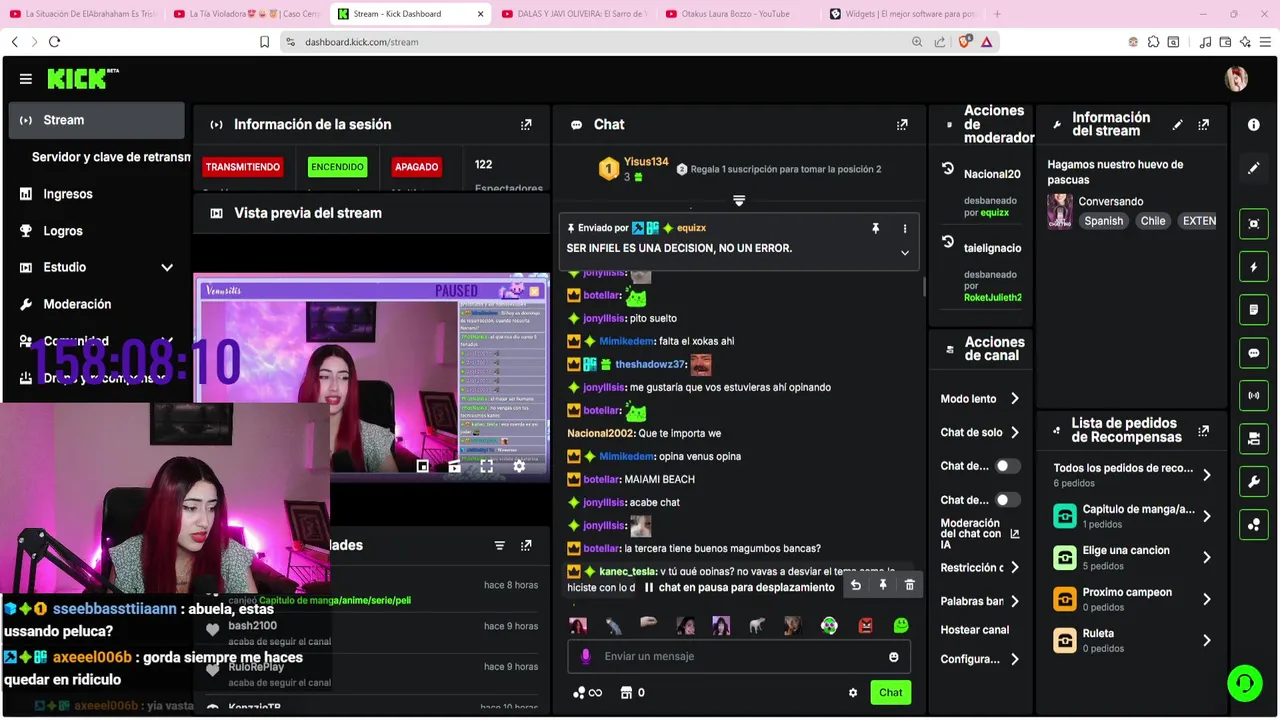Open chat settings gear icon

click(853, 693)
